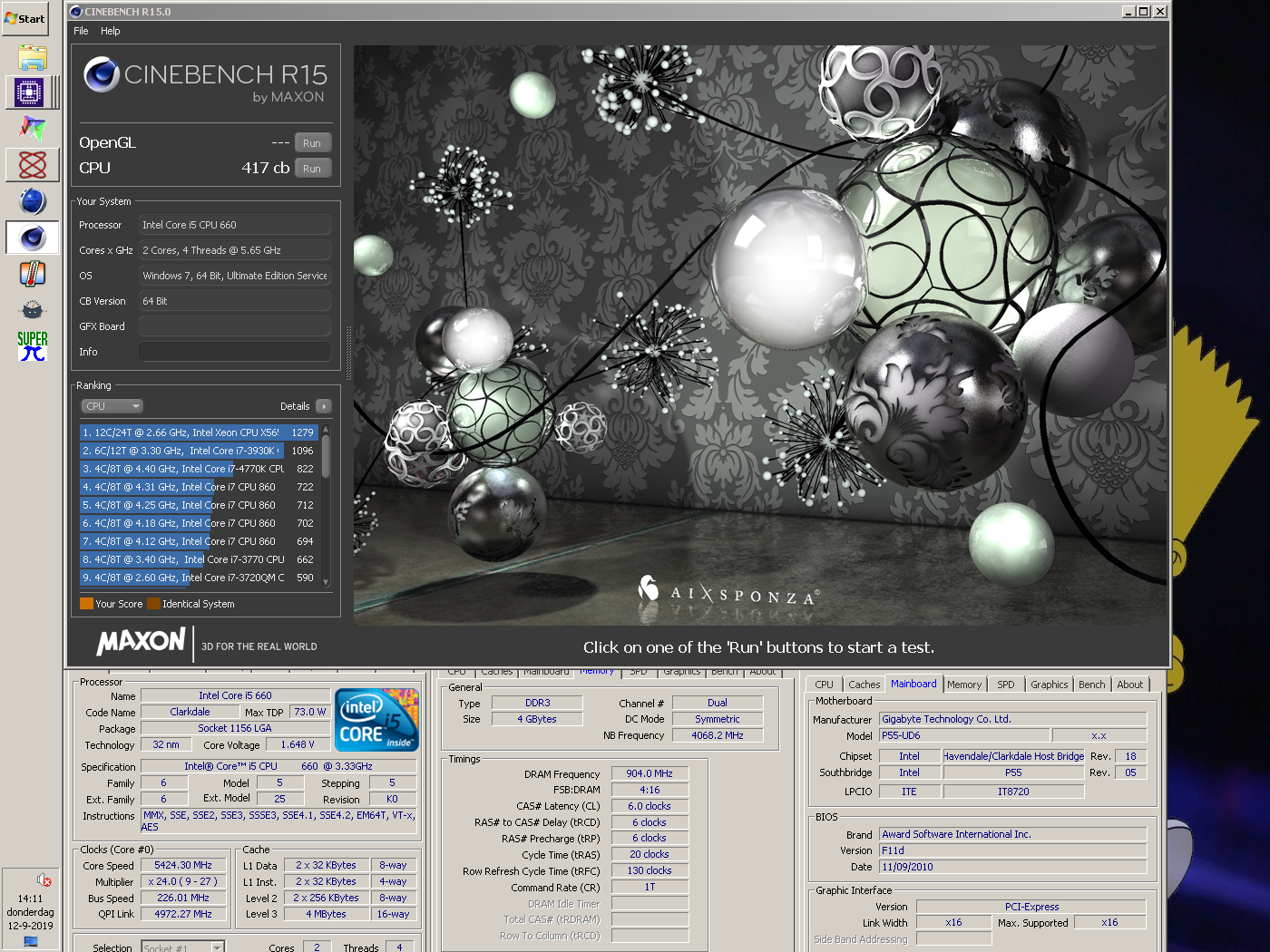This screenshot has width=1270, height=952.
Task: Open the thermometer temperature app icon
Action: 32,274
